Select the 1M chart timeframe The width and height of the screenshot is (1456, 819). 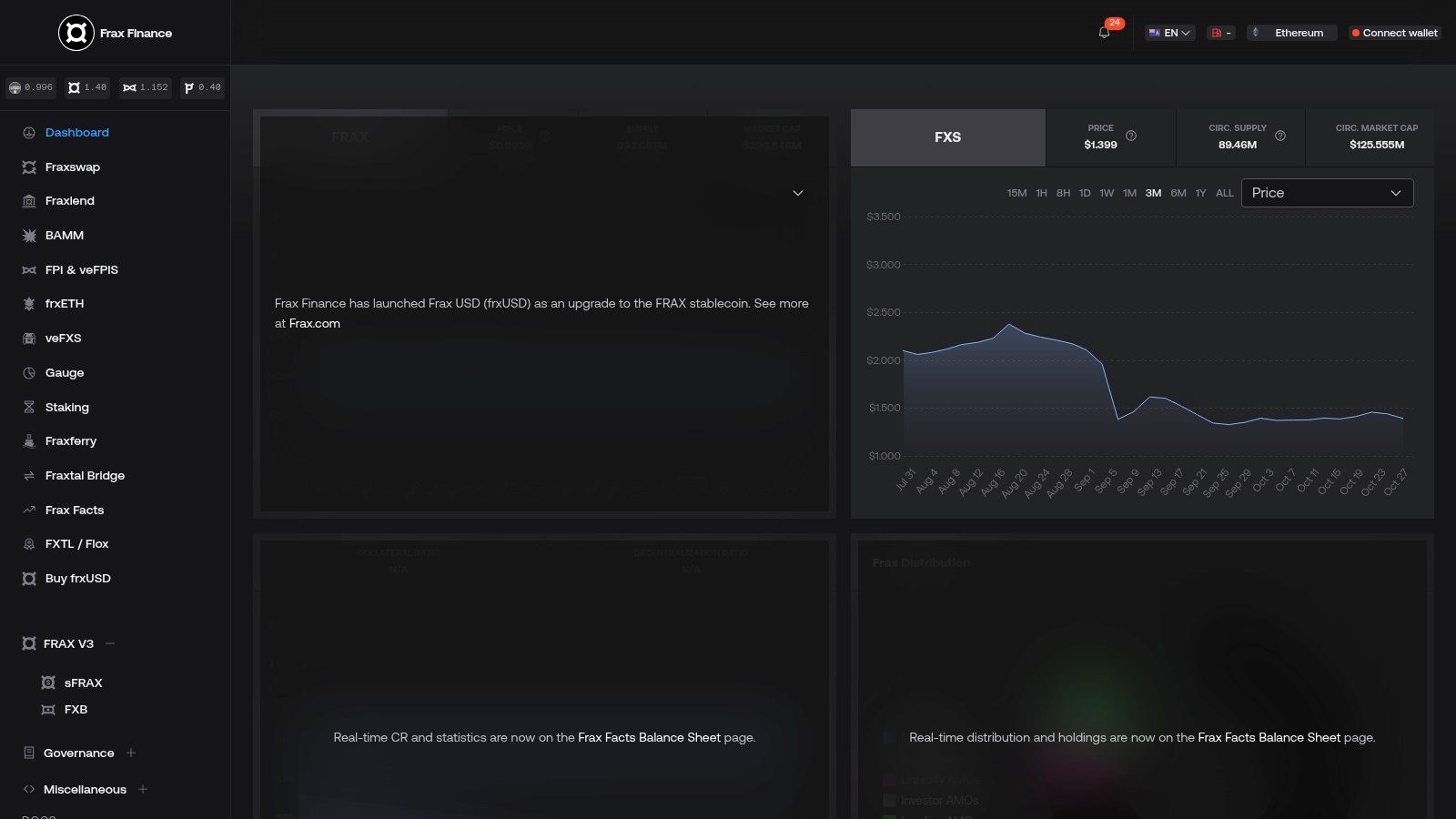pyautogui.click(x=1129, y=193)
